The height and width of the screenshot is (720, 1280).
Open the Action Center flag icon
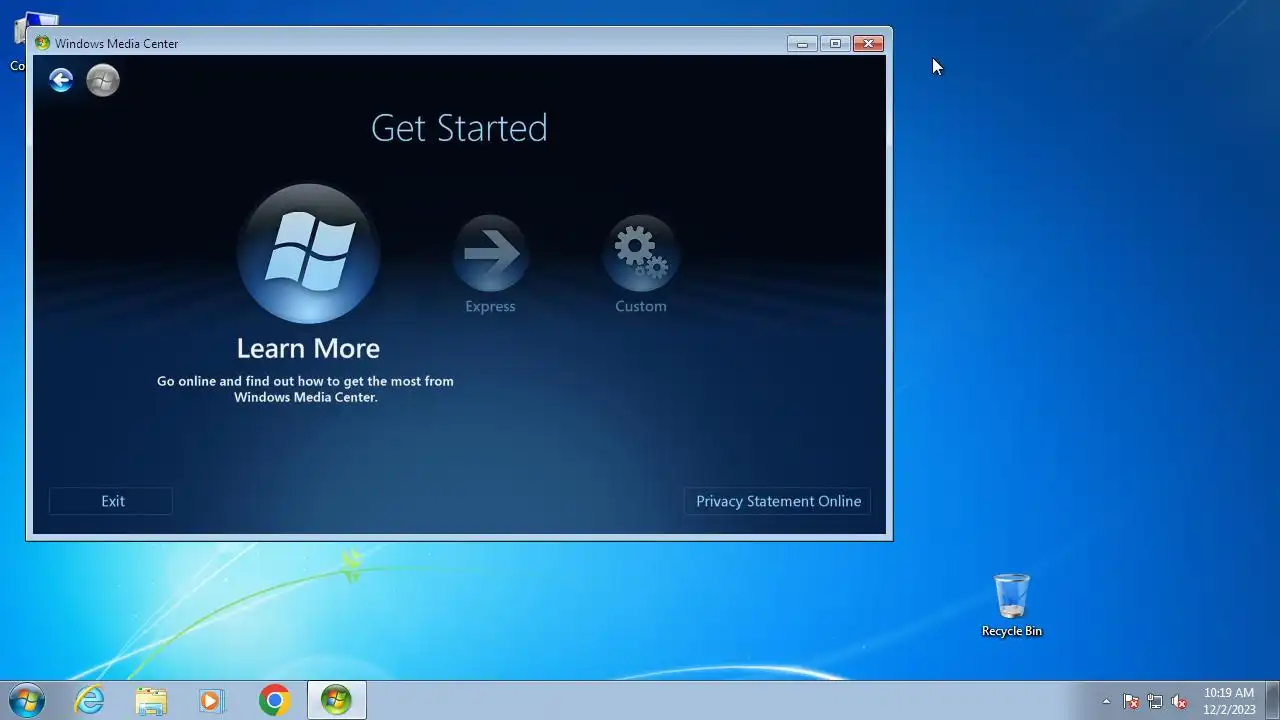(x=1131, y=701)
